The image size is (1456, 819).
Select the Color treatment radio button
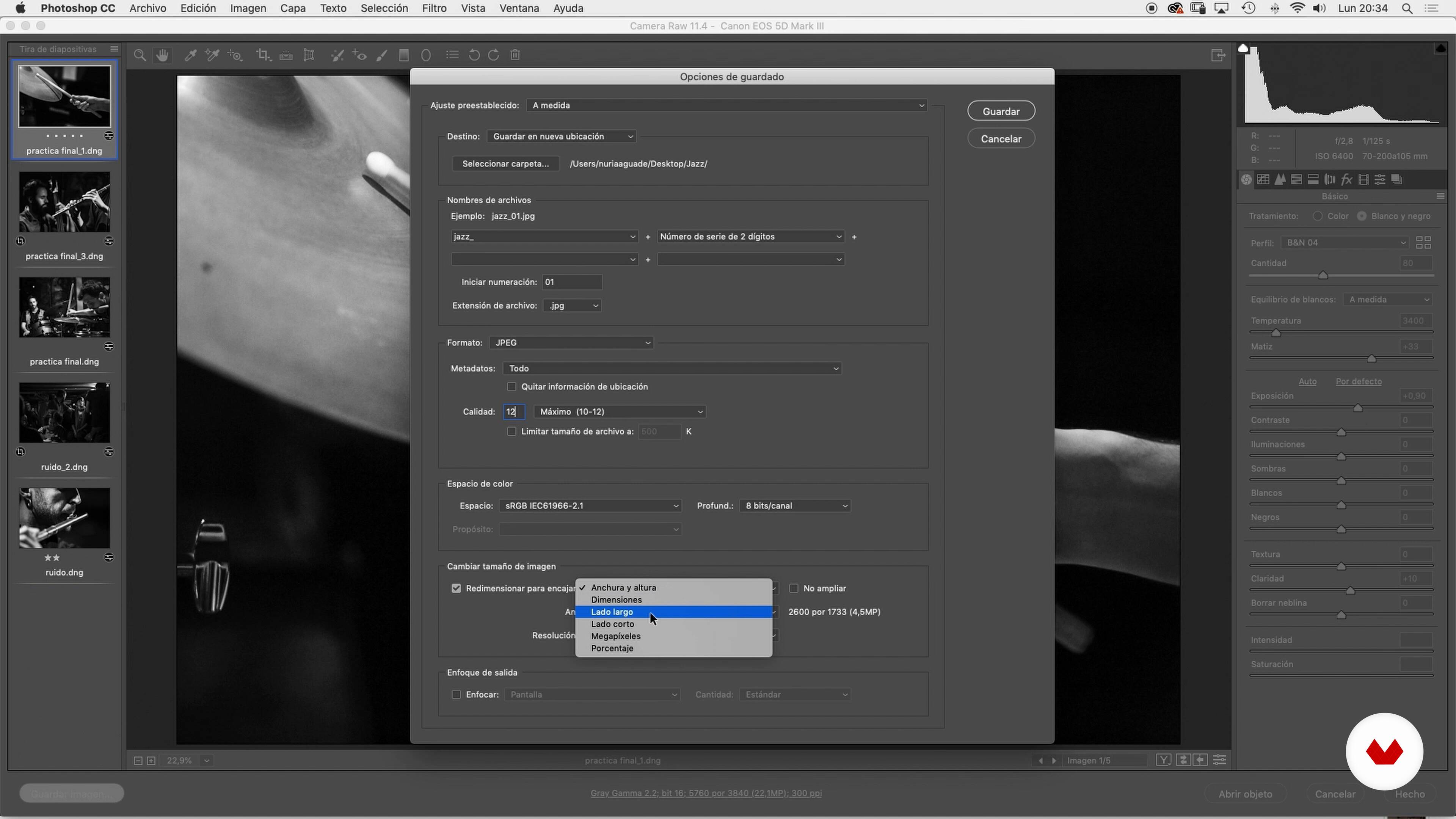coord(1318,216)
